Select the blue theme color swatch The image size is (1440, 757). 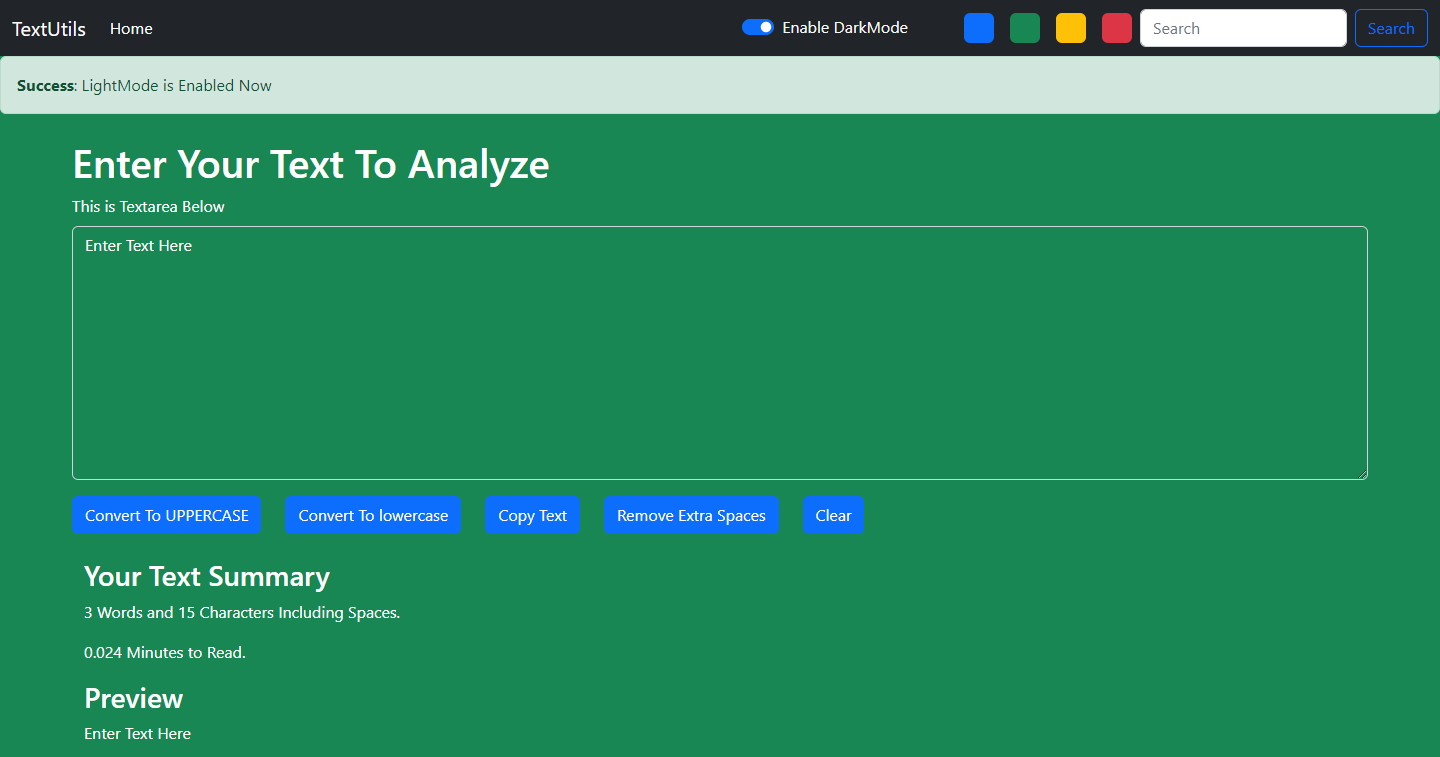[978, 28]
